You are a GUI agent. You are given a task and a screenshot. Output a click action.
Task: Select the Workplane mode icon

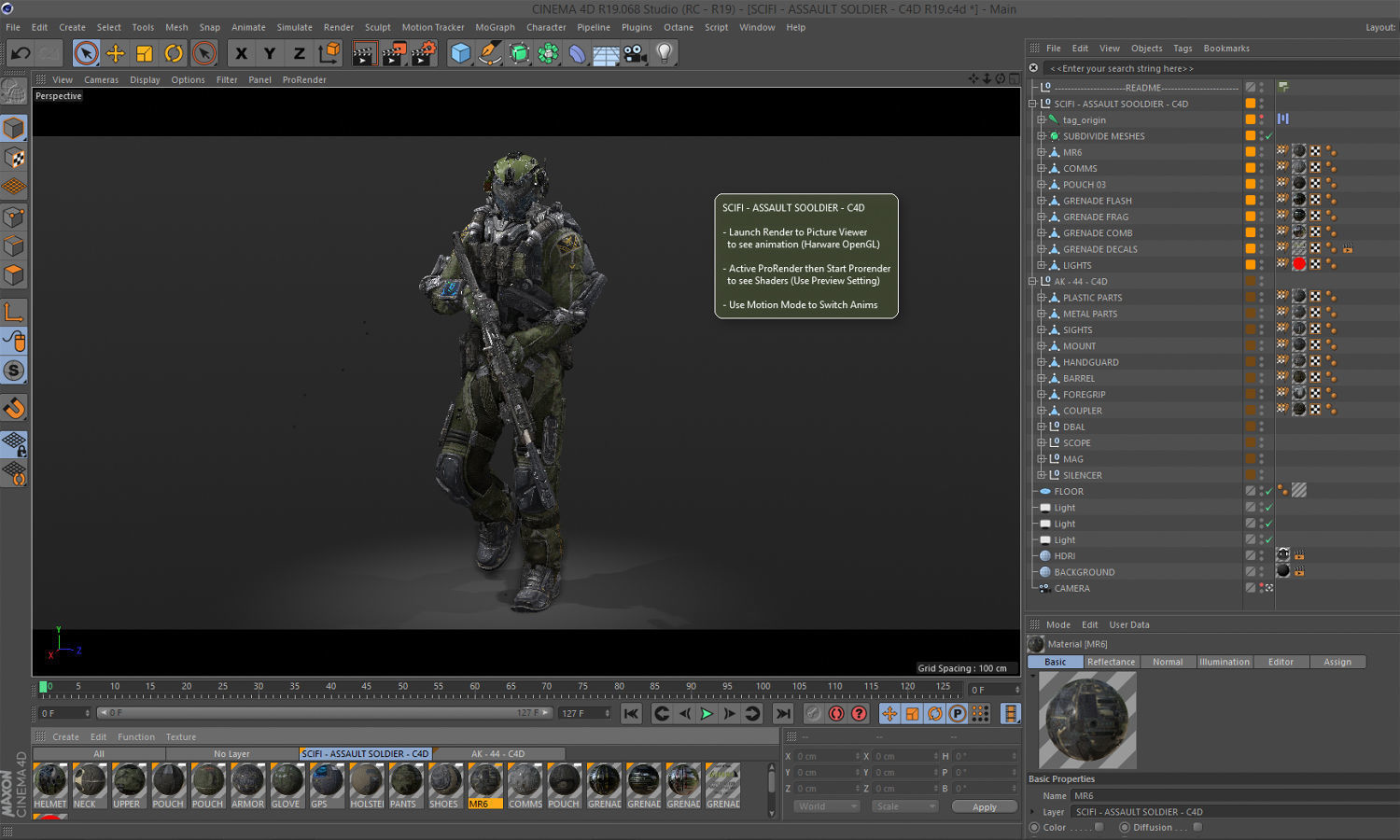pos(14,187)
